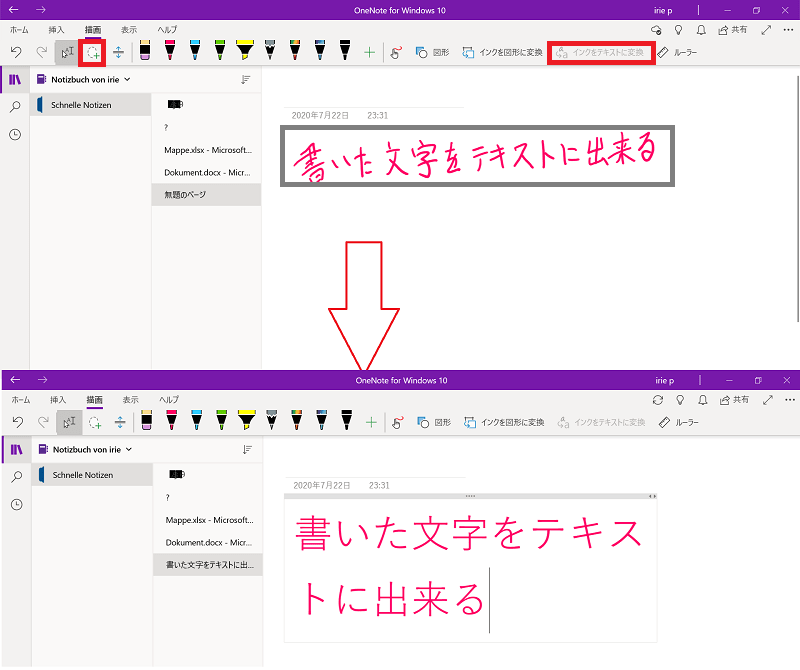The image size is (800, 670).
Task: Select the yellow highlighter in lower window
Action: point(246,420)
